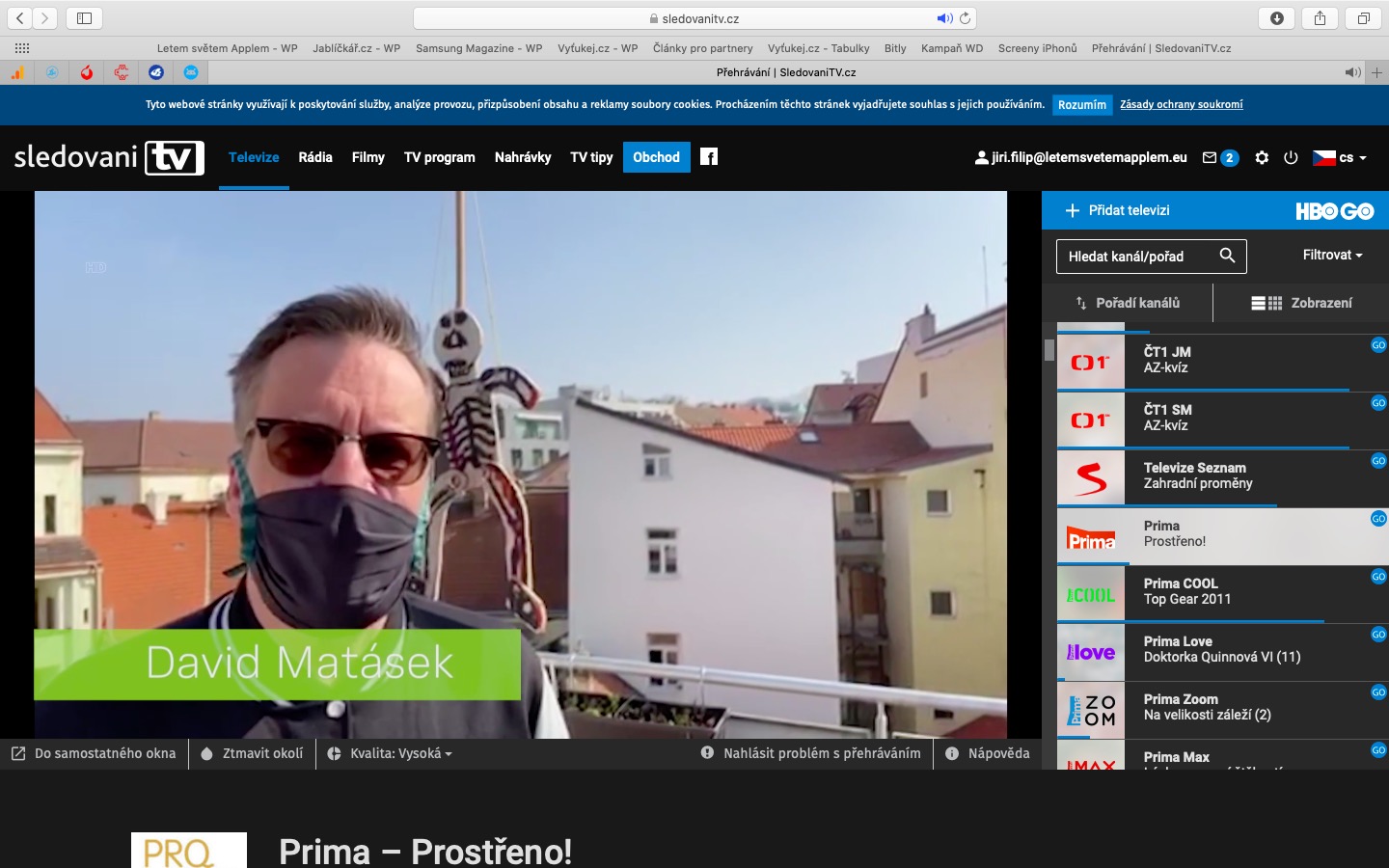The width and height of the screenshot is (1389, 868).
Task: Open the HBO GO logo link
Action: pyautogui.click(x=1334, y=210)
